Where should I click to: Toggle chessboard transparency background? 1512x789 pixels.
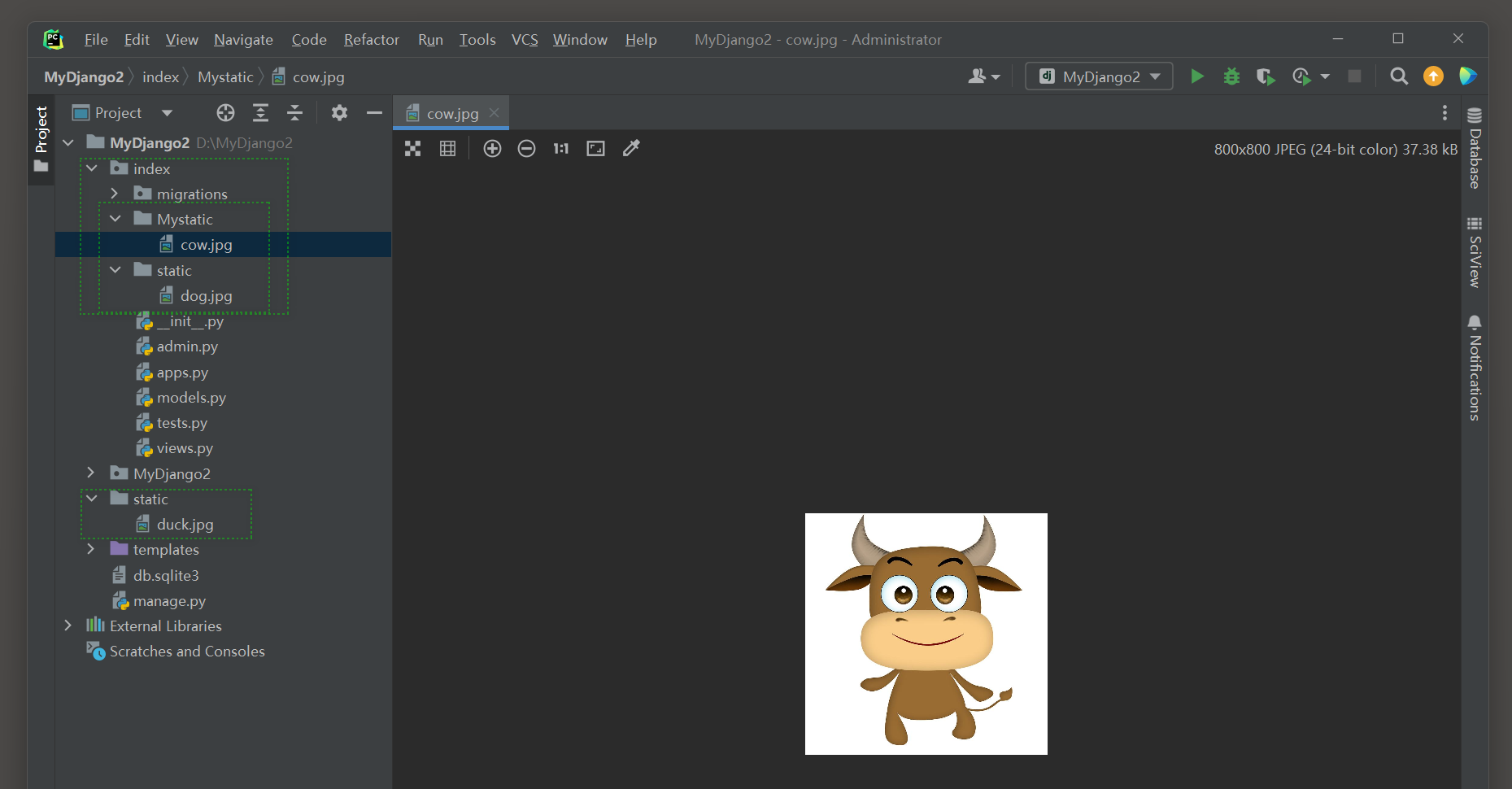(x=413, y=148)
